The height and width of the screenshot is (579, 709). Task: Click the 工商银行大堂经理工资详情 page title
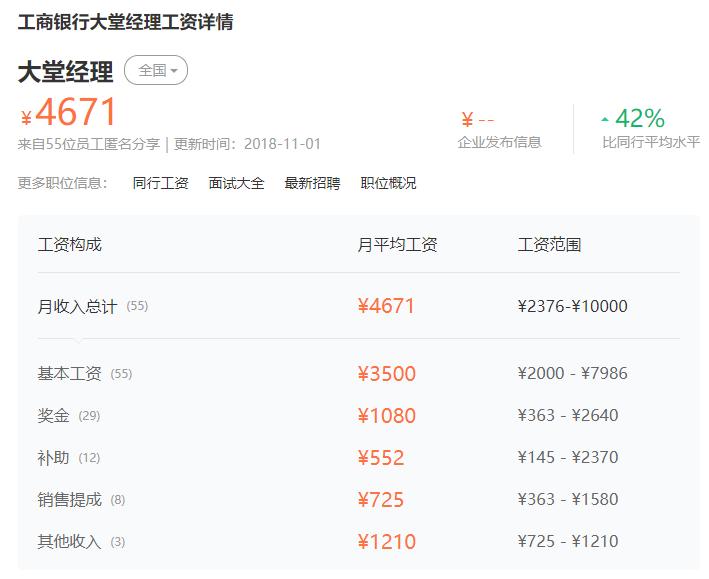[125, 22]
